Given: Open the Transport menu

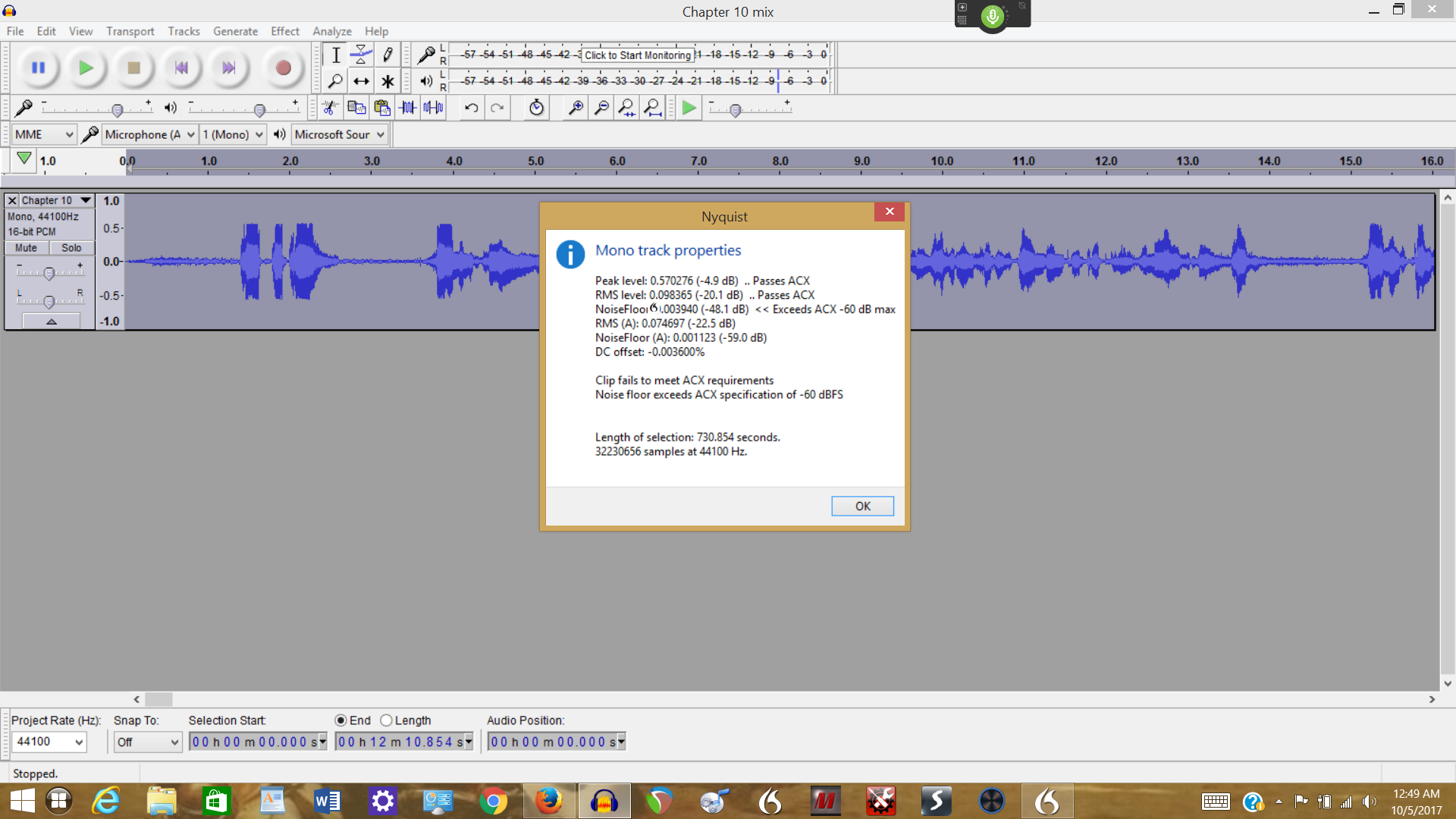Looking at the screenshot, I should pyautogui.click(x=130, y=31).
